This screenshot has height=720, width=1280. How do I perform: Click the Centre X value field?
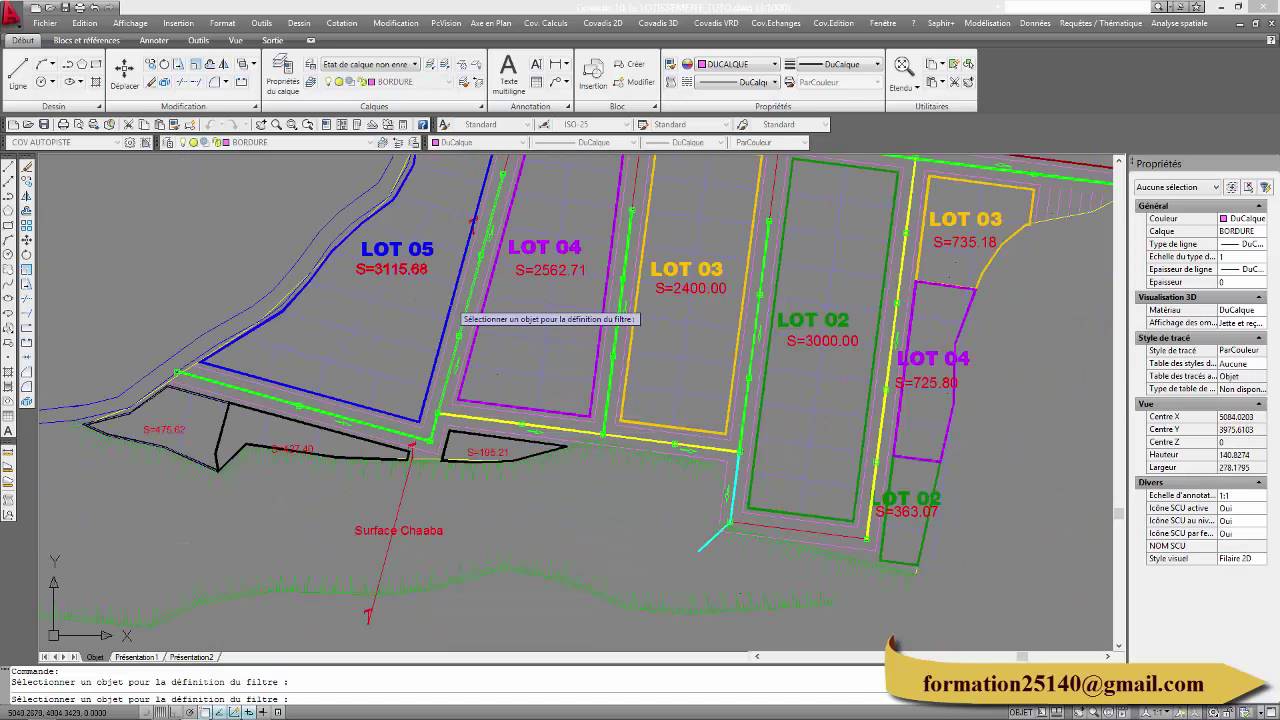point(1242,416)
